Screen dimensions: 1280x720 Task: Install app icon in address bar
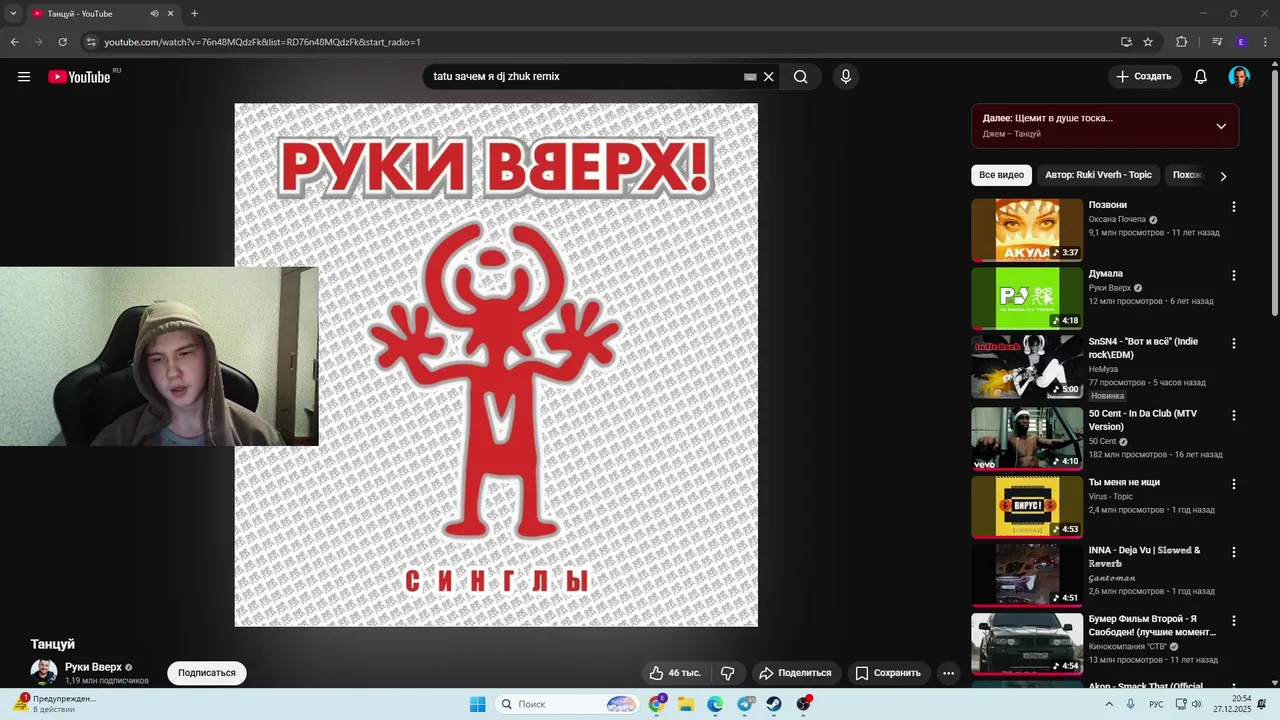point(1126,42)
